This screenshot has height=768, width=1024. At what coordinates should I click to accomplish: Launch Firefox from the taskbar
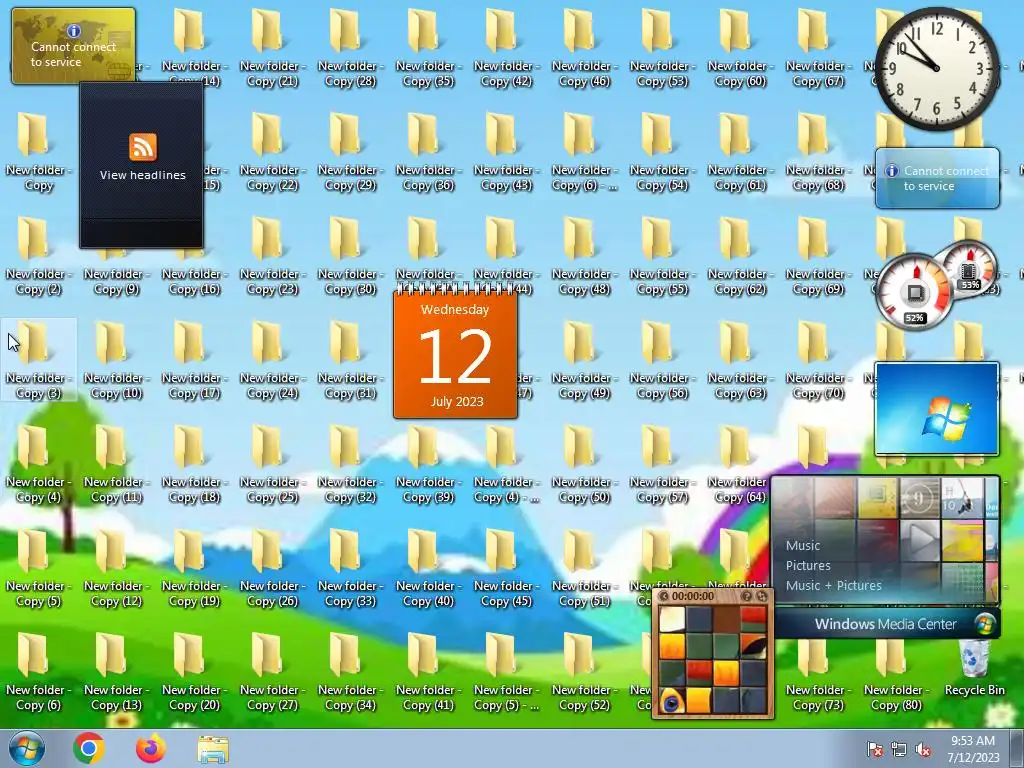point(151,748)
